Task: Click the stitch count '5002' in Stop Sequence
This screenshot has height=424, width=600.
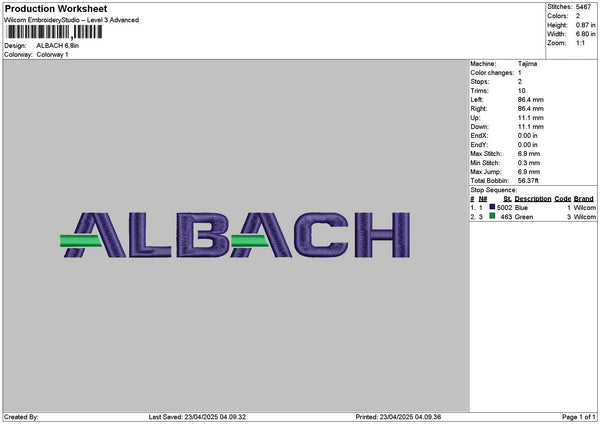Action: coord(504,208)
